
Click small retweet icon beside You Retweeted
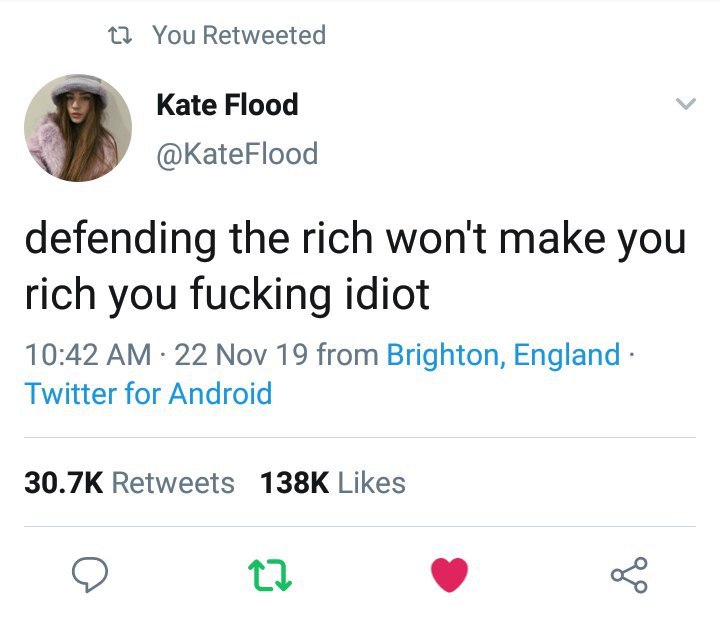120,35
